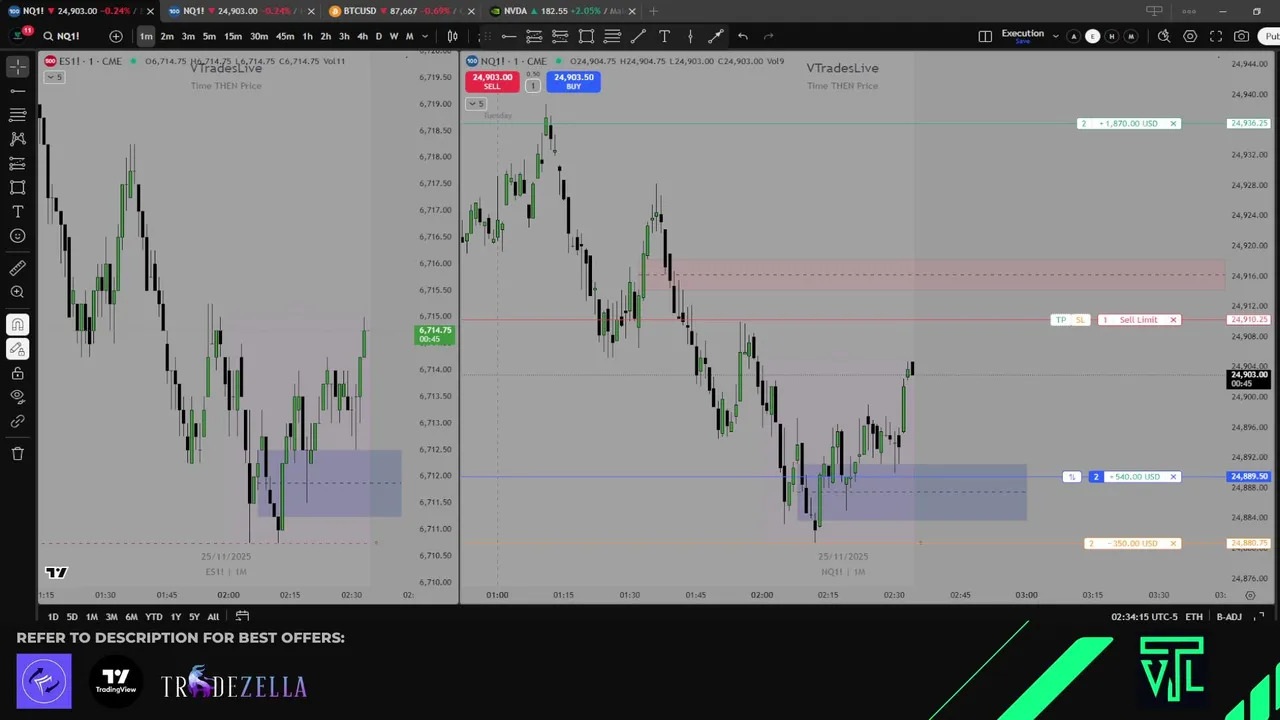This screenshot has height=720, width=1280.
Task: Collapse the NQ1! indicator legend chevron
Action: click(x=477, y=104)
